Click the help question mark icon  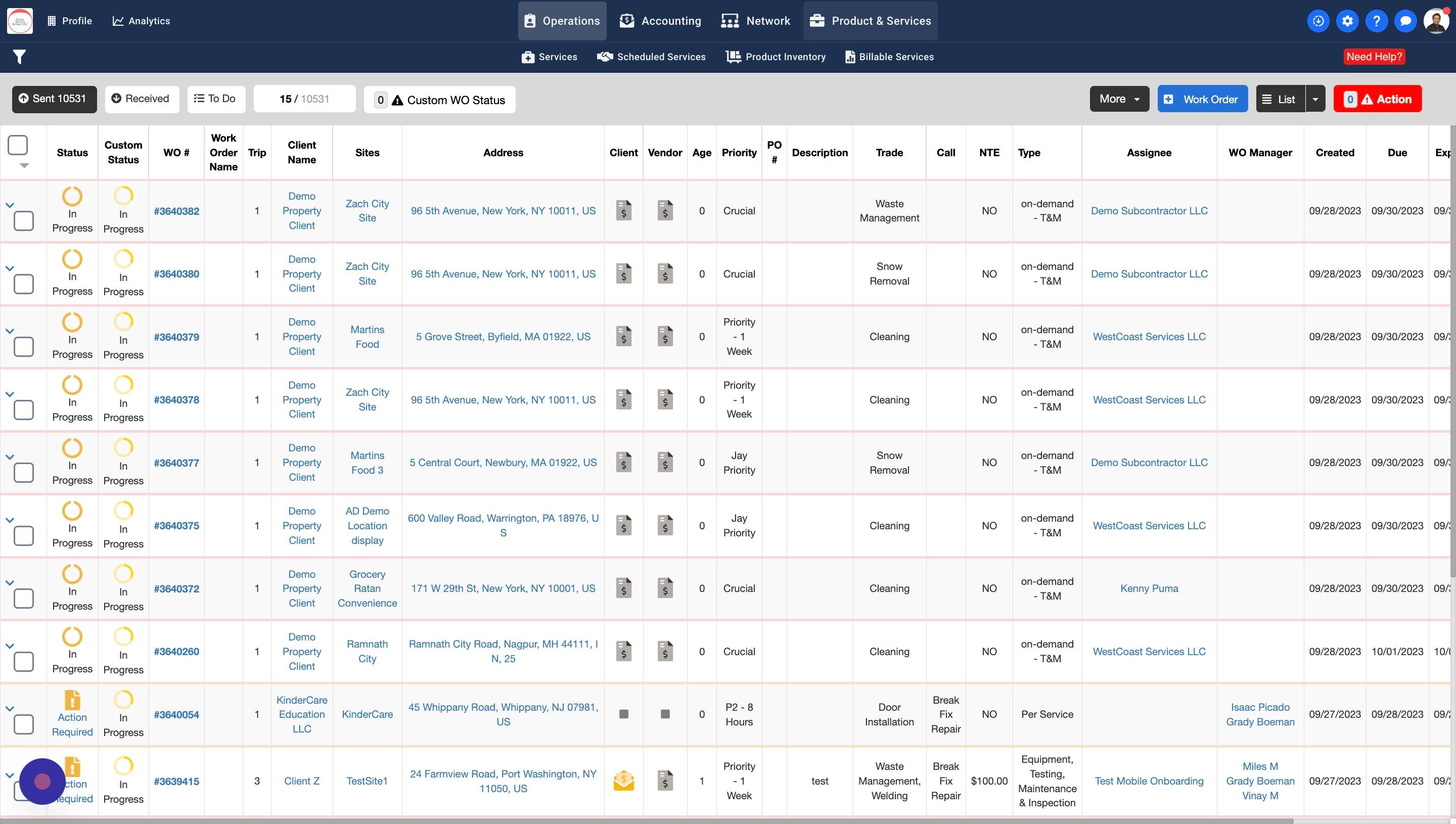click(x=1376, y=21)
